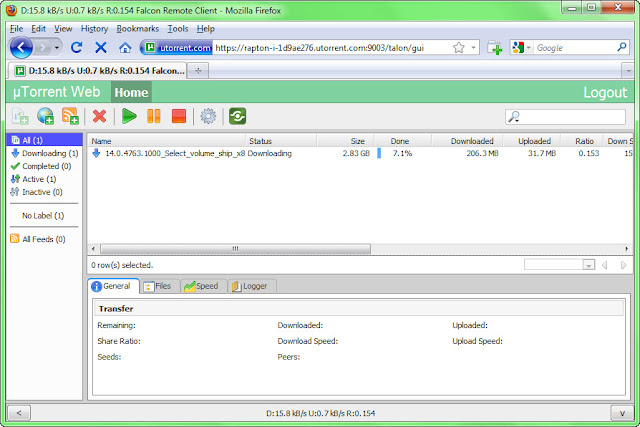Click the Add RSS Feed icon

(x=70, y=116)
